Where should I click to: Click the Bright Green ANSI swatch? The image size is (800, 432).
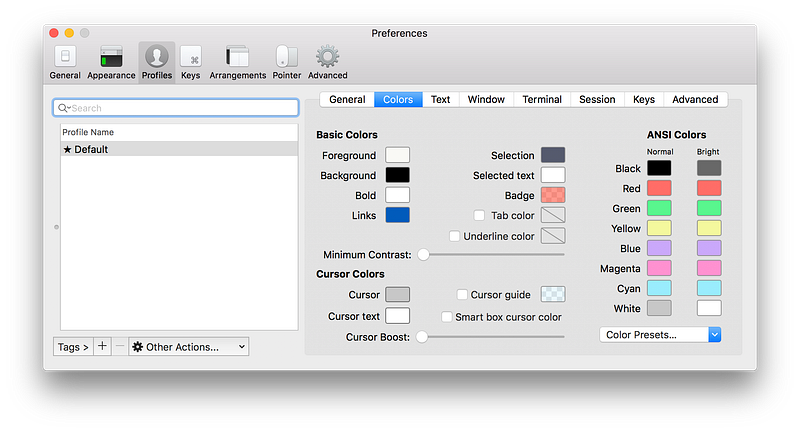click(709, 208)
